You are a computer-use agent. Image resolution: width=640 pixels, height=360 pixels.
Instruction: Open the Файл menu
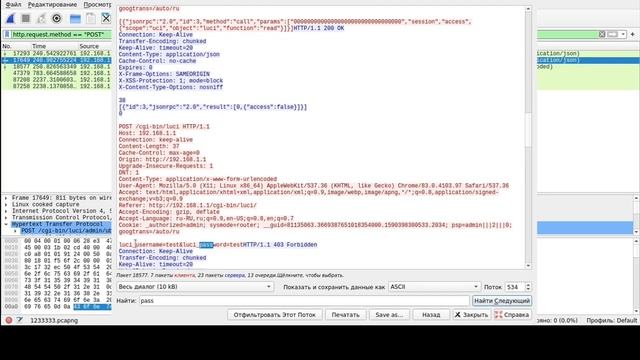pos(13,4)
